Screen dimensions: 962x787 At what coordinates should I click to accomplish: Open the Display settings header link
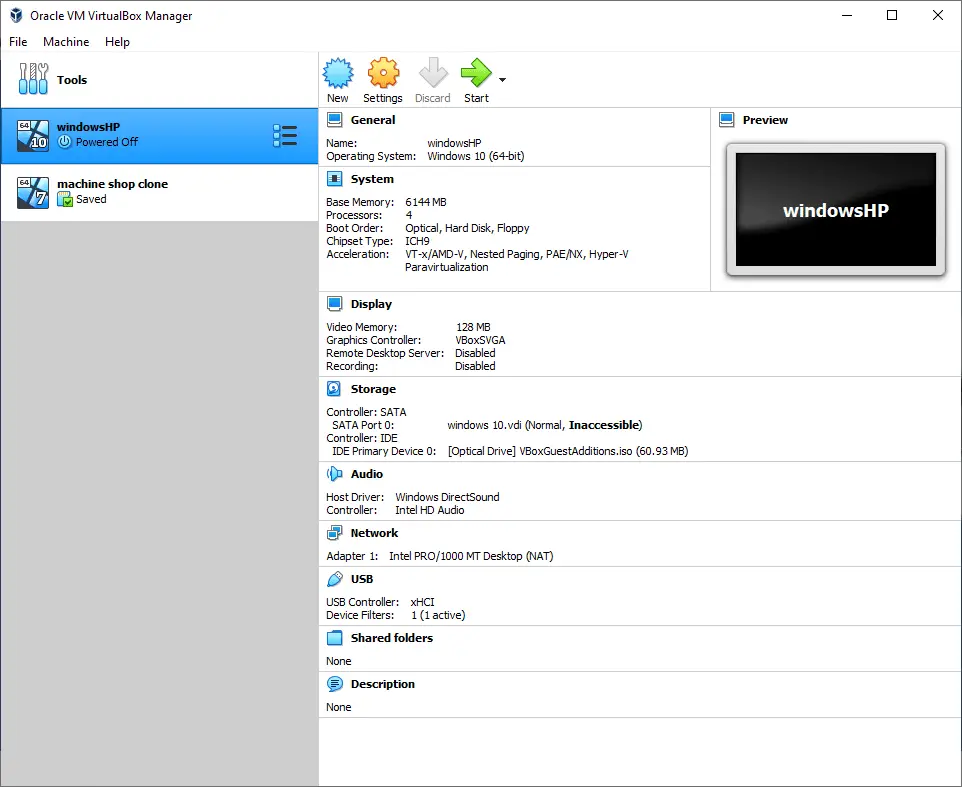click(371, 304)
